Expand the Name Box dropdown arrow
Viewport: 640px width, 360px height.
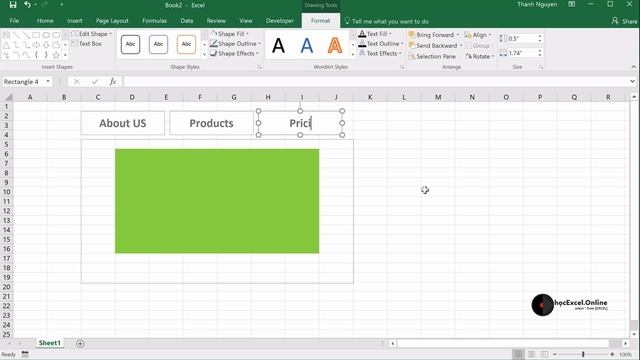[48, 82]
